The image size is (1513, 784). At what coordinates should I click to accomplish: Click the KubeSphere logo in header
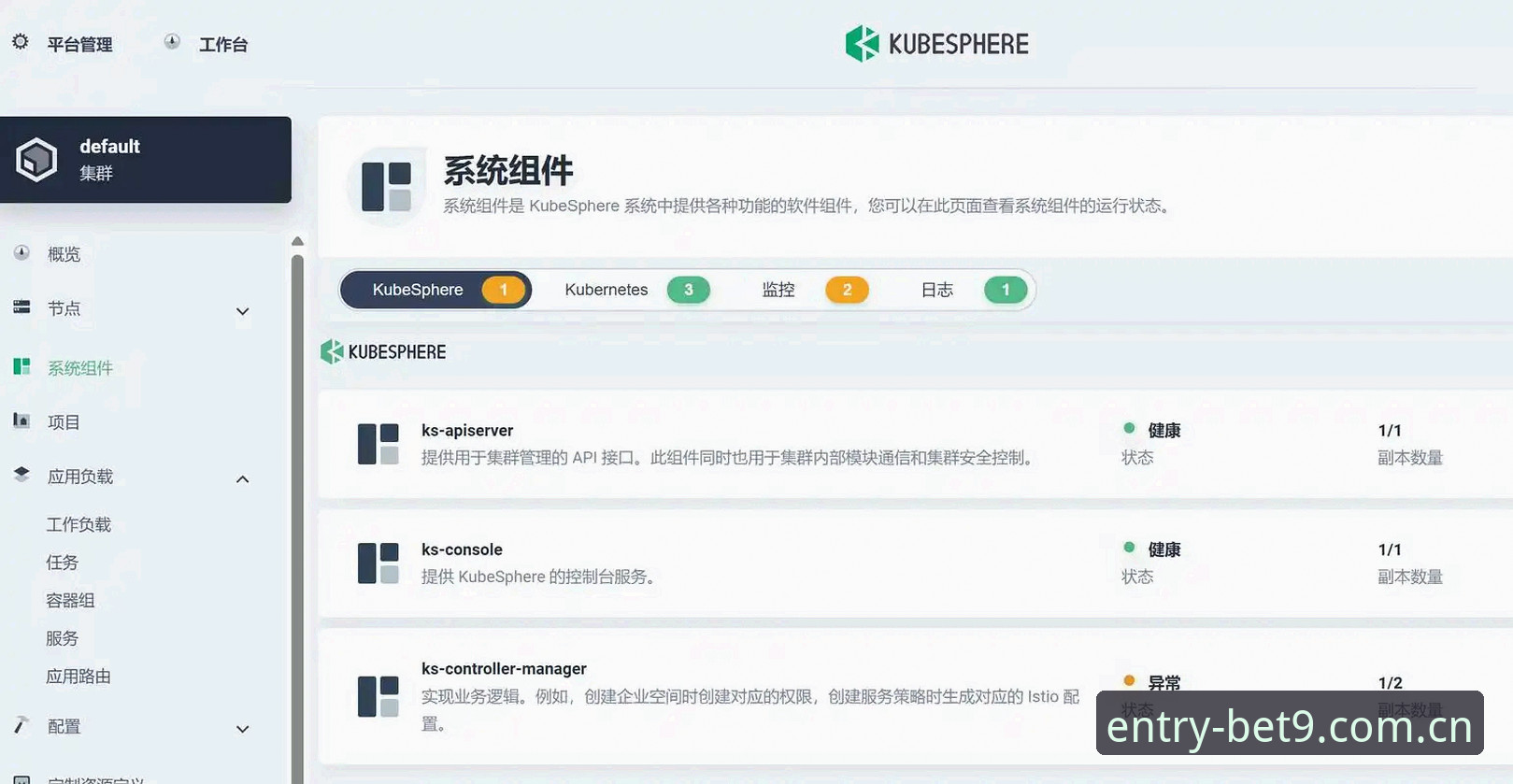(936, 44)
